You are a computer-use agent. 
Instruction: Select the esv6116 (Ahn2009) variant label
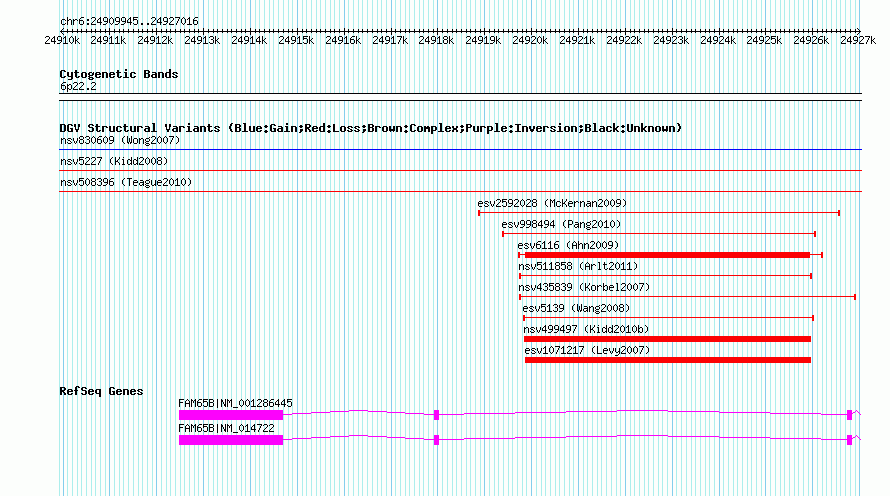[568, 245]
